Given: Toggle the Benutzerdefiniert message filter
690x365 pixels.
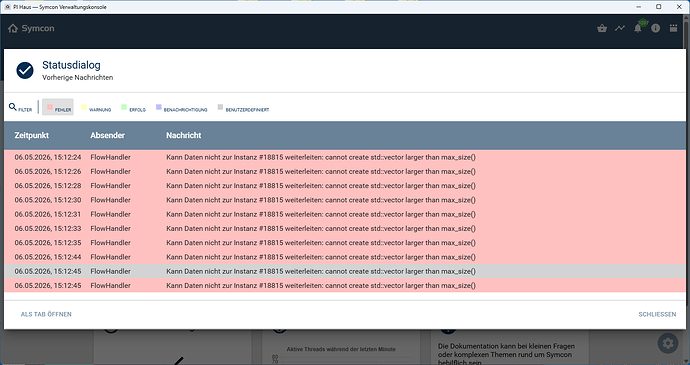Looking at the screenshot, I should point(243,107).
